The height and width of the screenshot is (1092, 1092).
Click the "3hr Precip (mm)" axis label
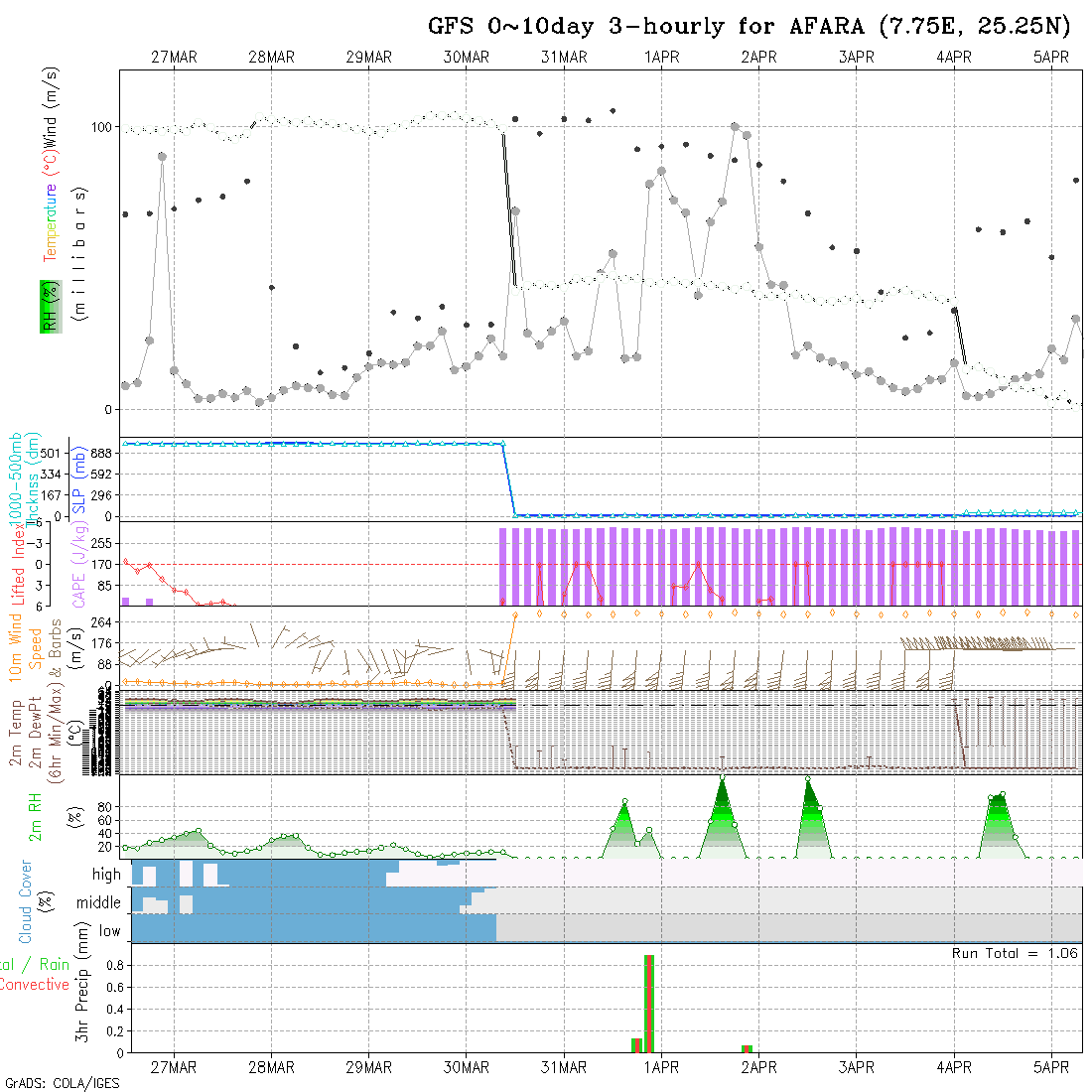82,983
